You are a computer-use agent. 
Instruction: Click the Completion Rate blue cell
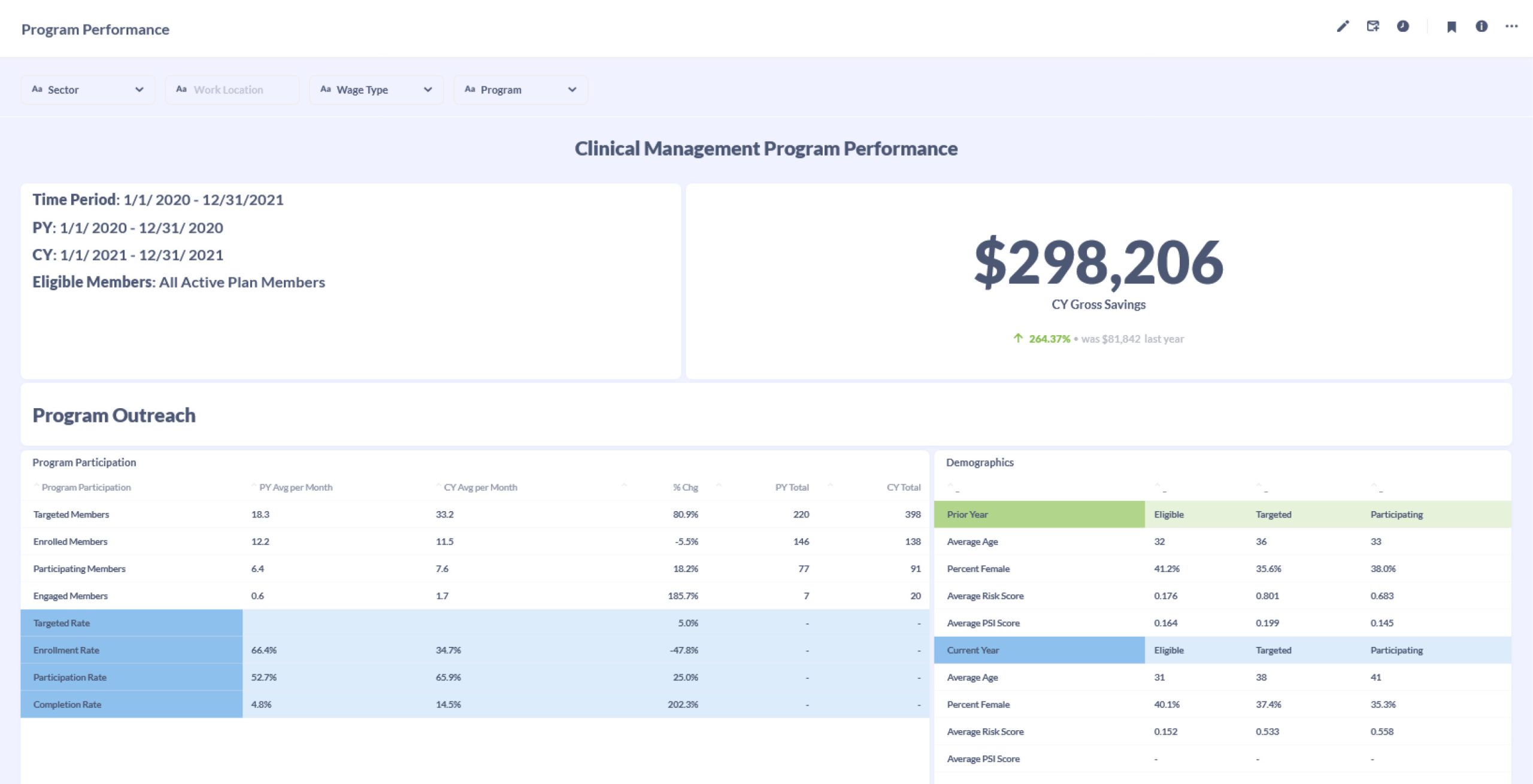132,704
